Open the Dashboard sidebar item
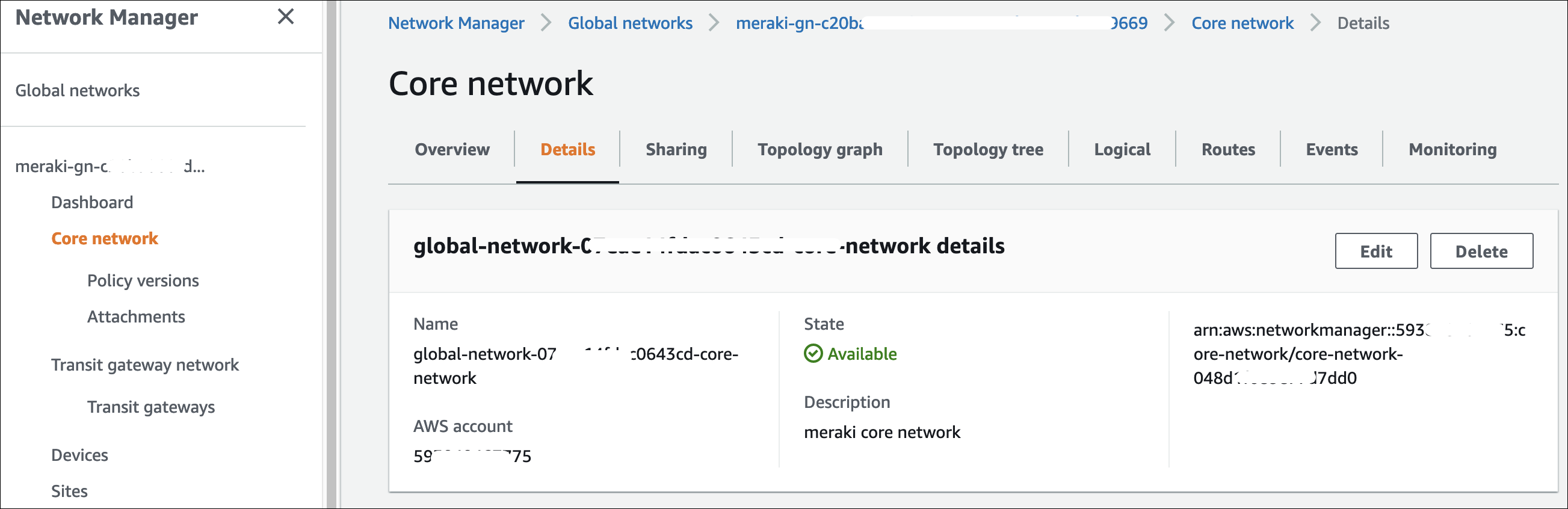The height and width of the screenshot is (509, 1568). tap(92, 202)
